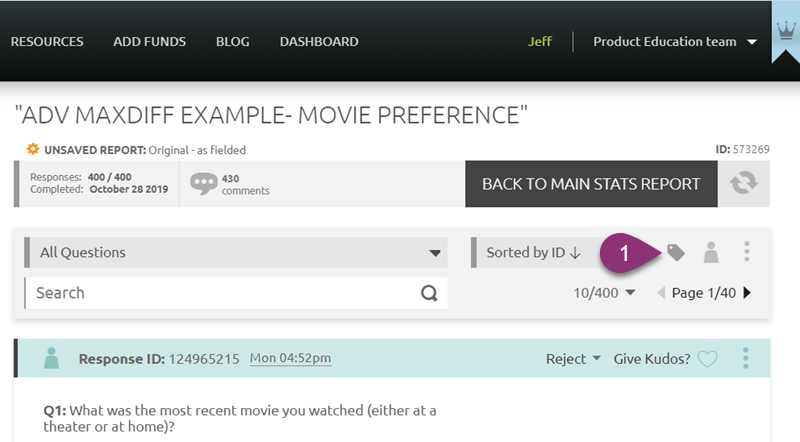Expand the All Questions dropdown

click(234, 253)
